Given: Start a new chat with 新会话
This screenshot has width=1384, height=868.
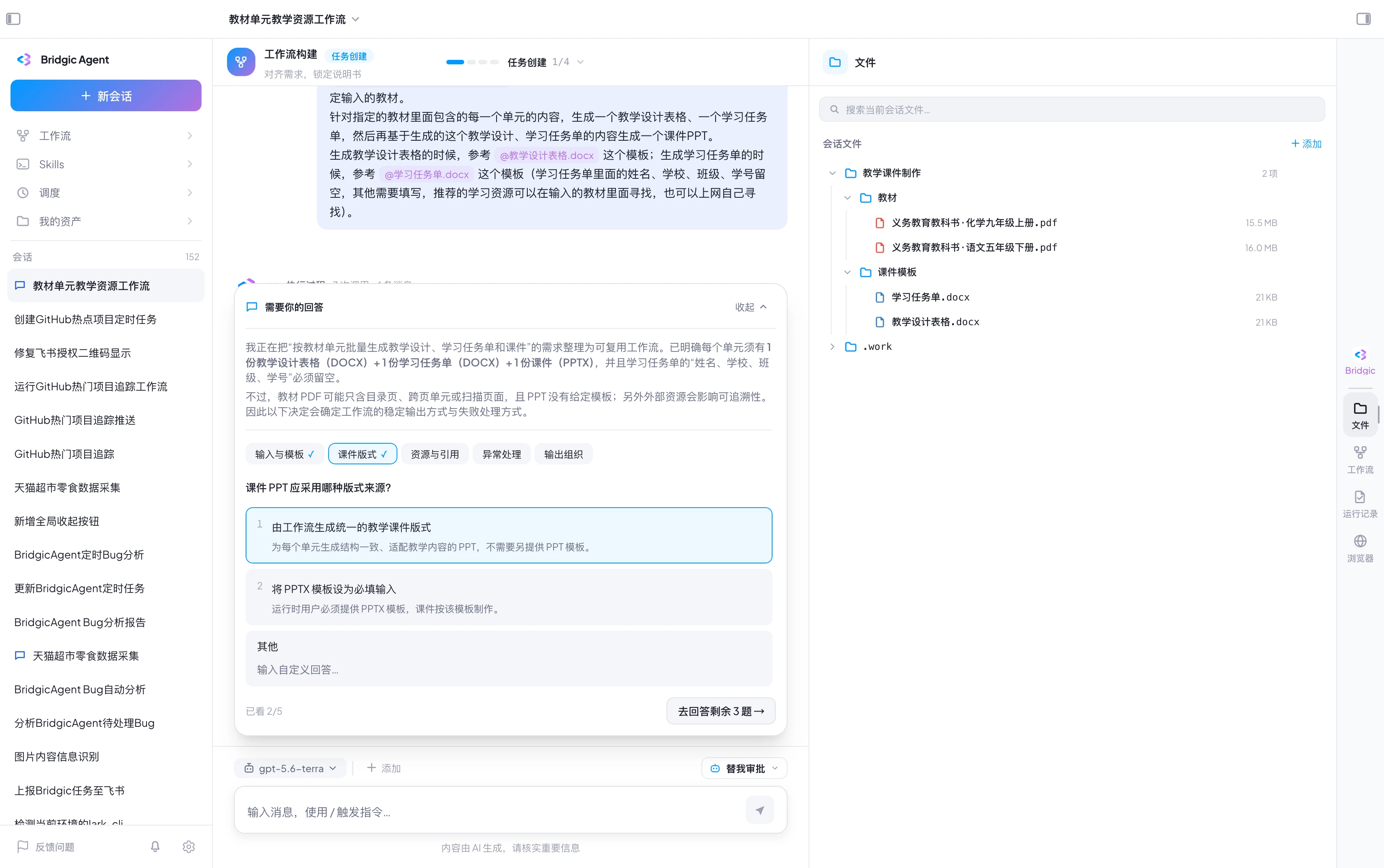Looking at the screenshot, I should (106, 95).
